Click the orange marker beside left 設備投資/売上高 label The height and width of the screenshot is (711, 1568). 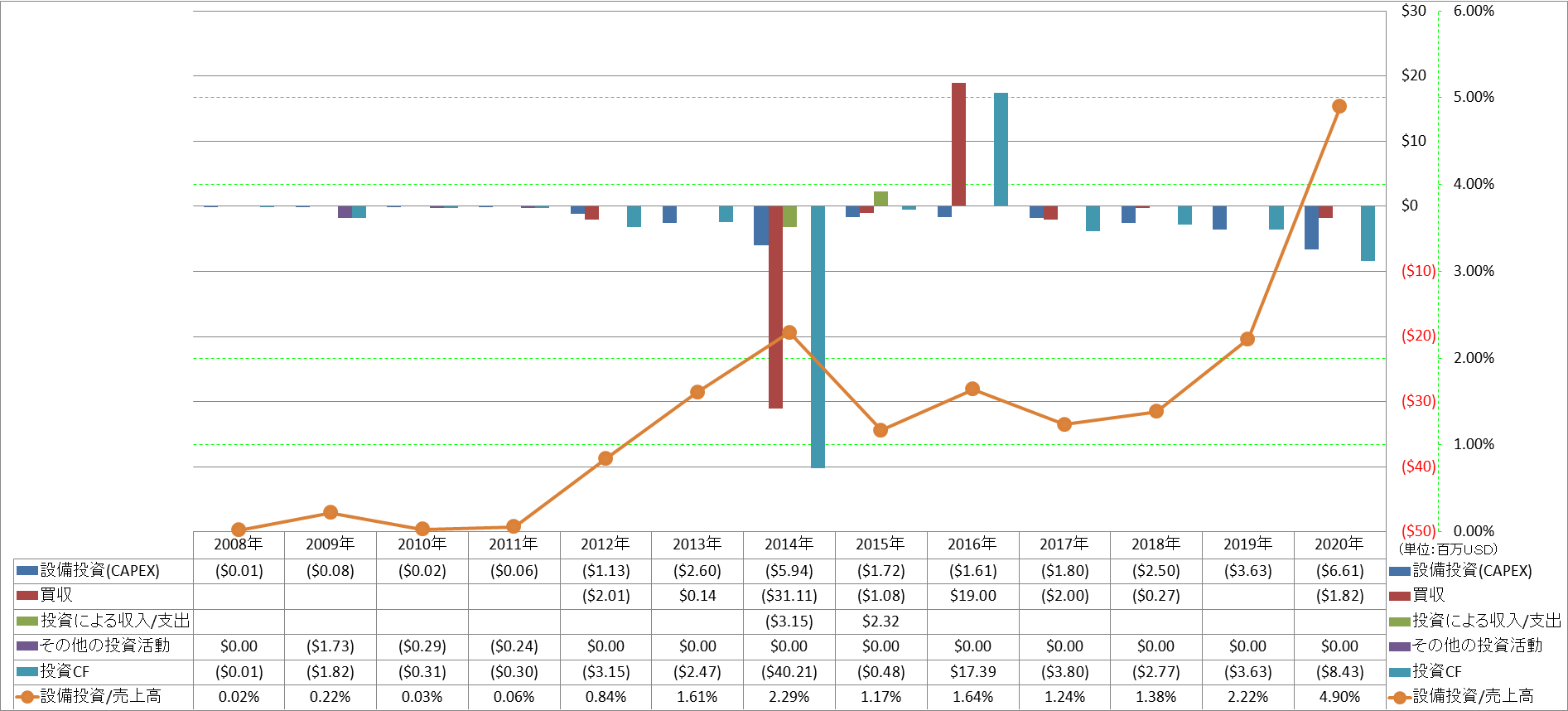(27, 697)
